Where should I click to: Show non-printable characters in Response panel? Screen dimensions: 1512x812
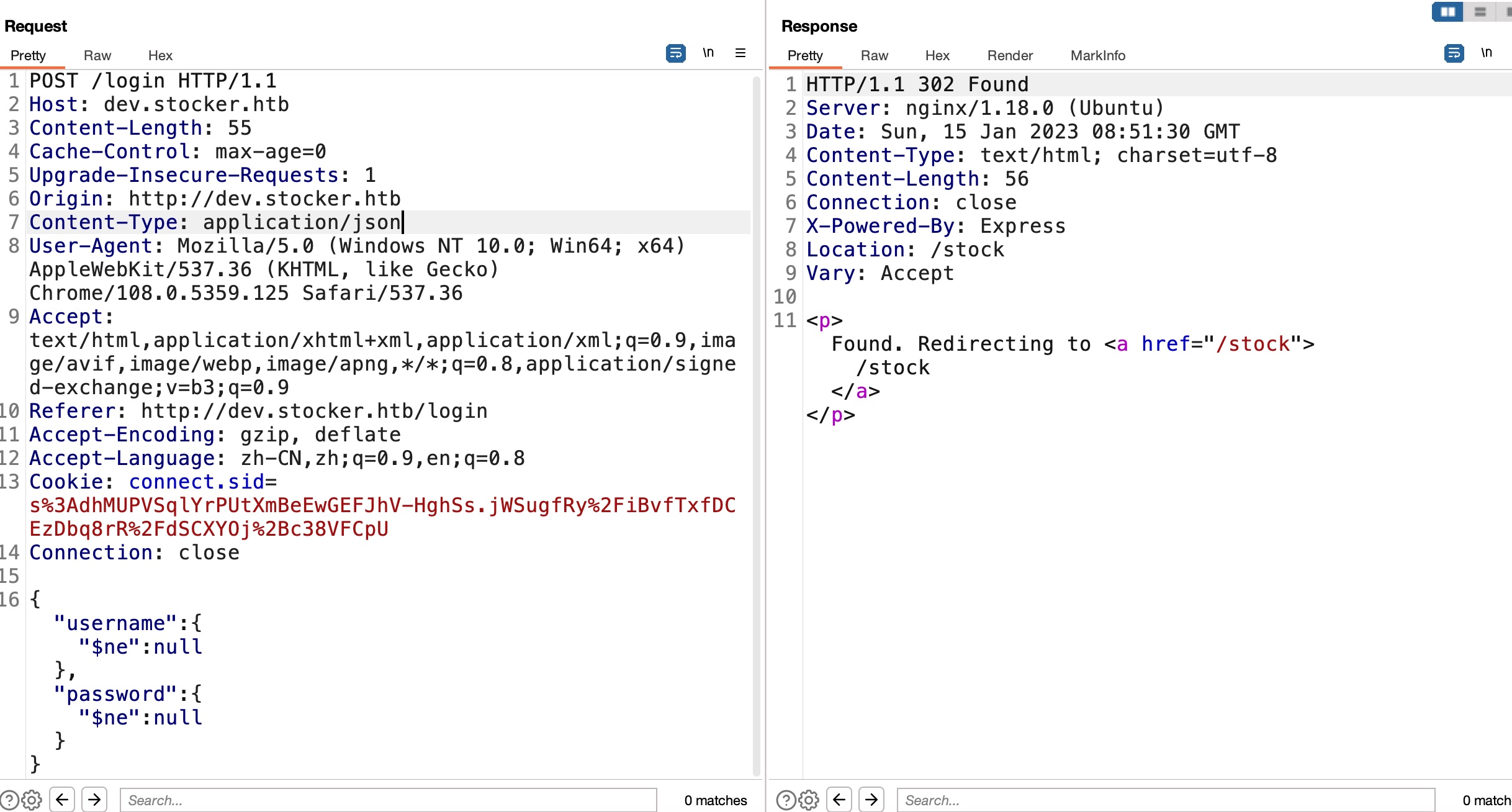point(1486,53)
